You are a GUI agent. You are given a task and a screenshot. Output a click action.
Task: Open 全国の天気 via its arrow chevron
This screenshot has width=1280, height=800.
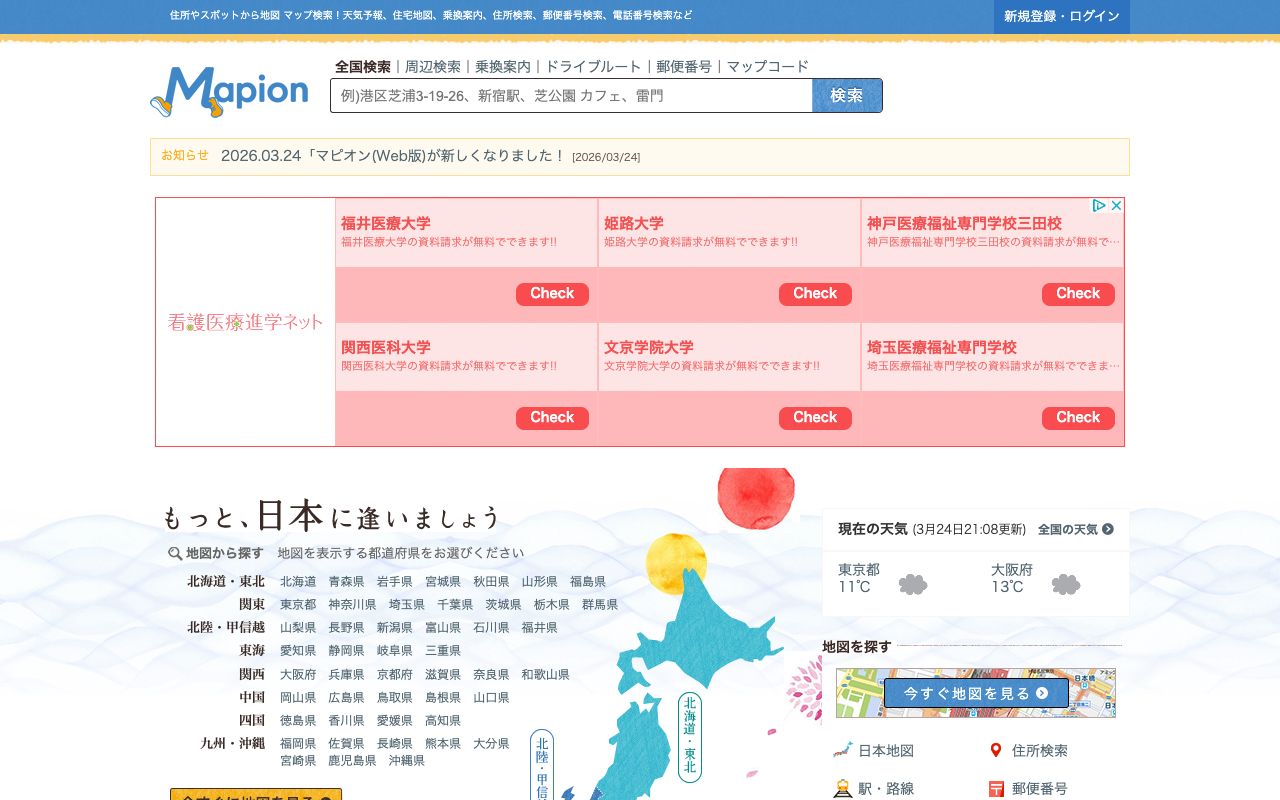(x=1107, y=530)
